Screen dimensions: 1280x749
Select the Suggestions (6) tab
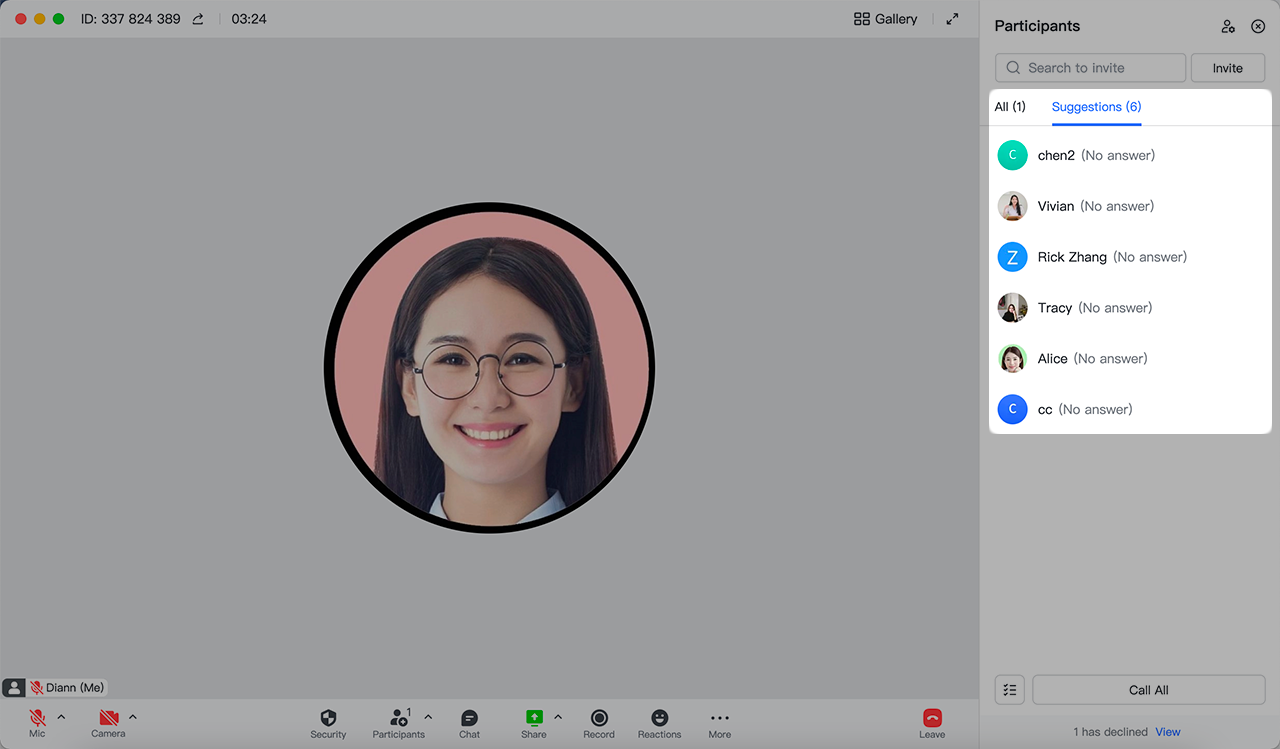pos(1096,106)
